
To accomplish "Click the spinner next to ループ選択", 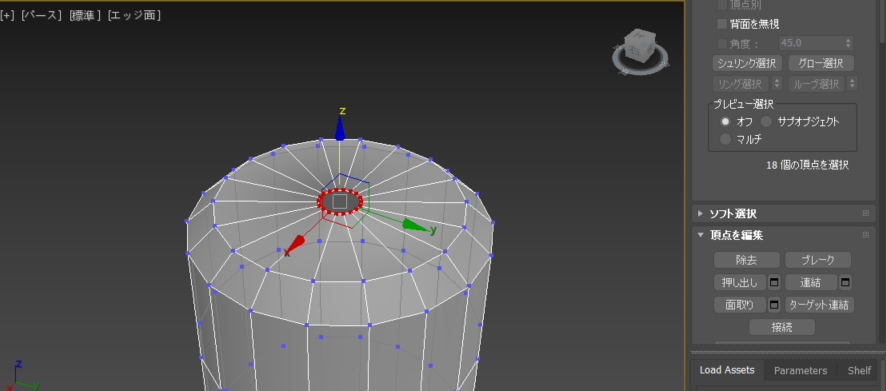I will click(852, 84).
